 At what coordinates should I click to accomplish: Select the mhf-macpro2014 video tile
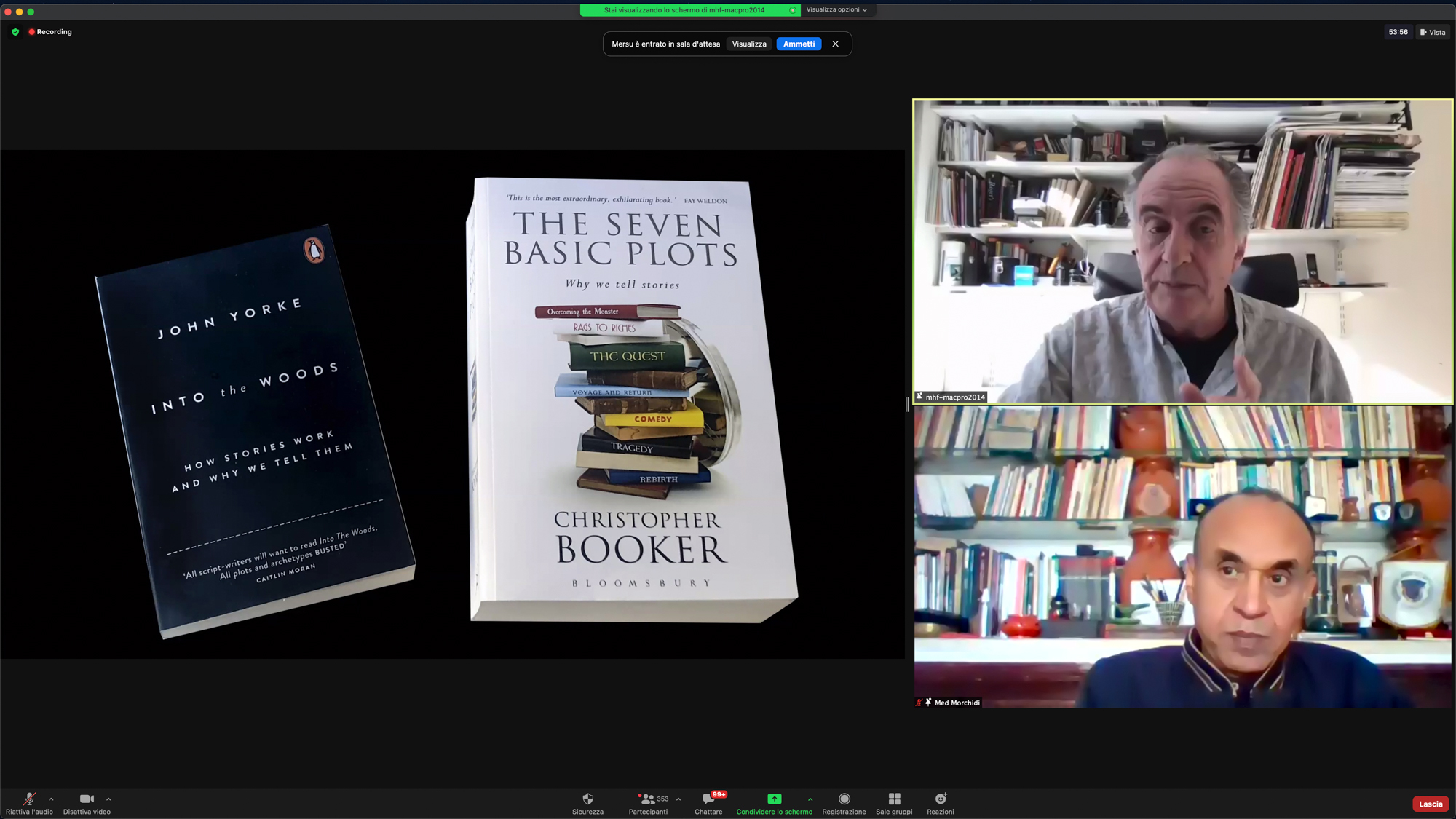point(1183,251)
